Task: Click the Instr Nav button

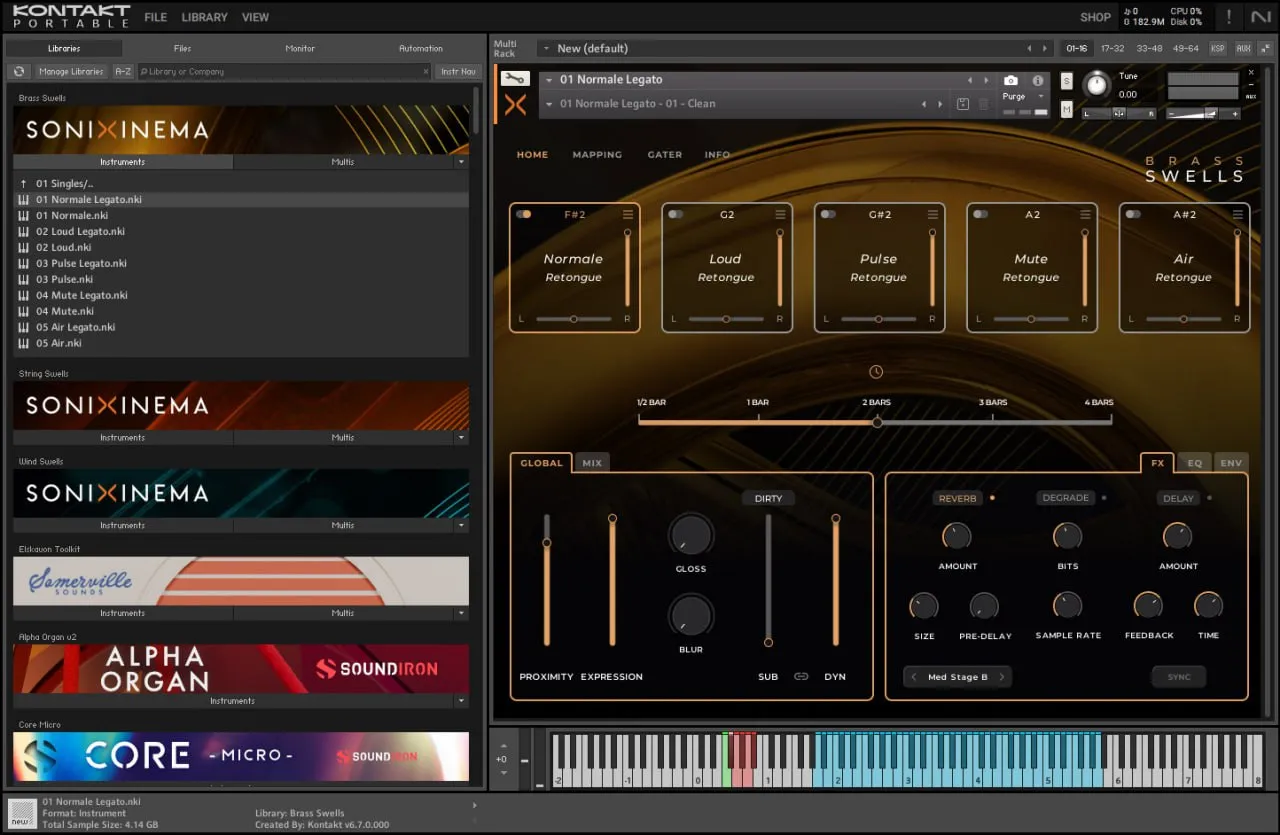Action: 459,72
